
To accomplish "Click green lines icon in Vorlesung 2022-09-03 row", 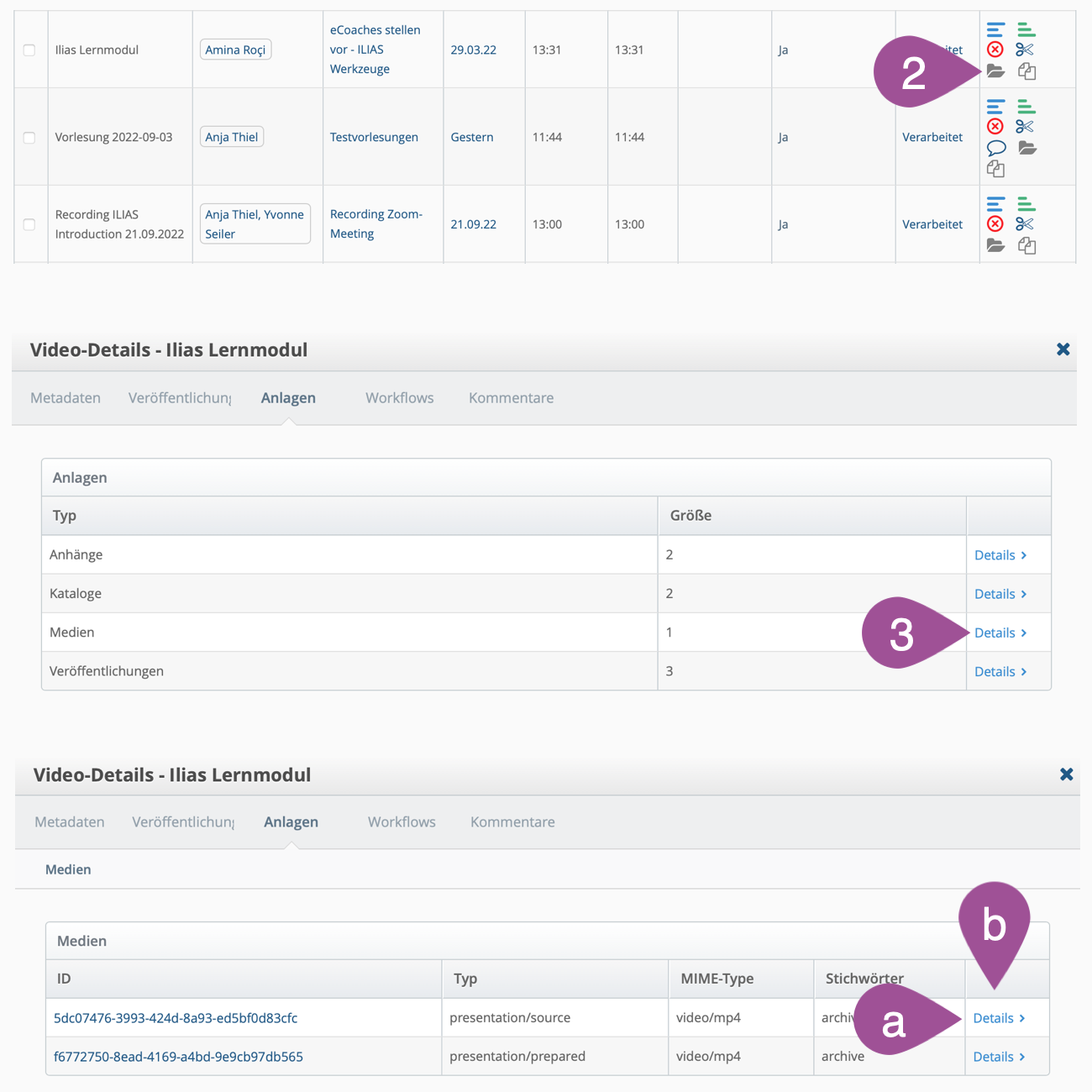I will [x=1026, y=107].
